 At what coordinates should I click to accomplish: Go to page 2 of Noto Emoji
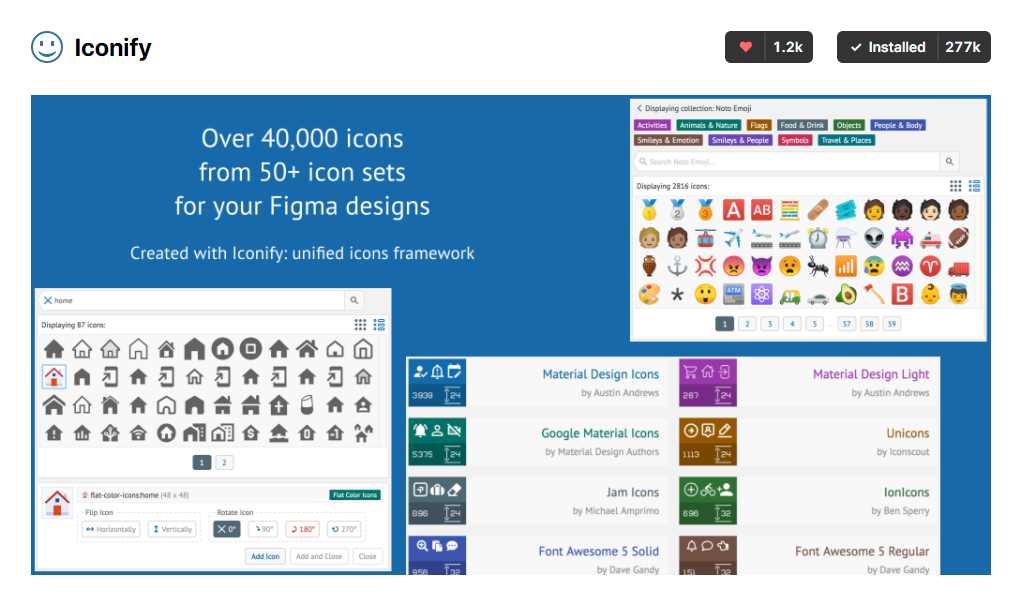click(747, 324)
